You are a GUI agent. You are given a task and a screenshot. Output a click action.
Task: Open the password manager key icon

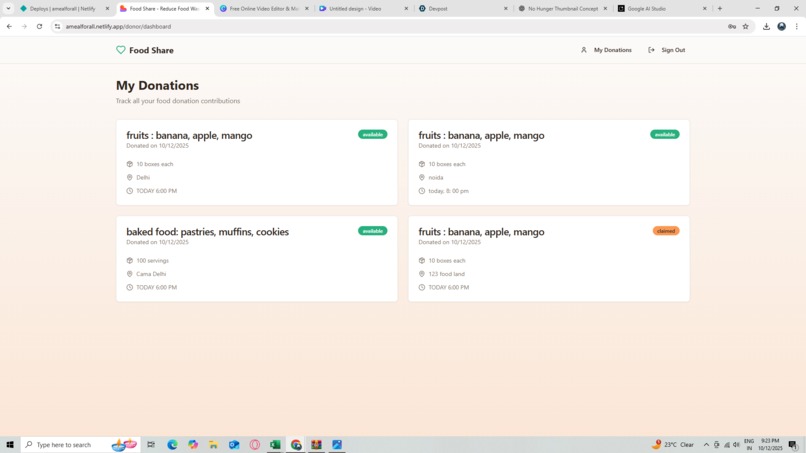pyautogui.click(x=731, y=26)
